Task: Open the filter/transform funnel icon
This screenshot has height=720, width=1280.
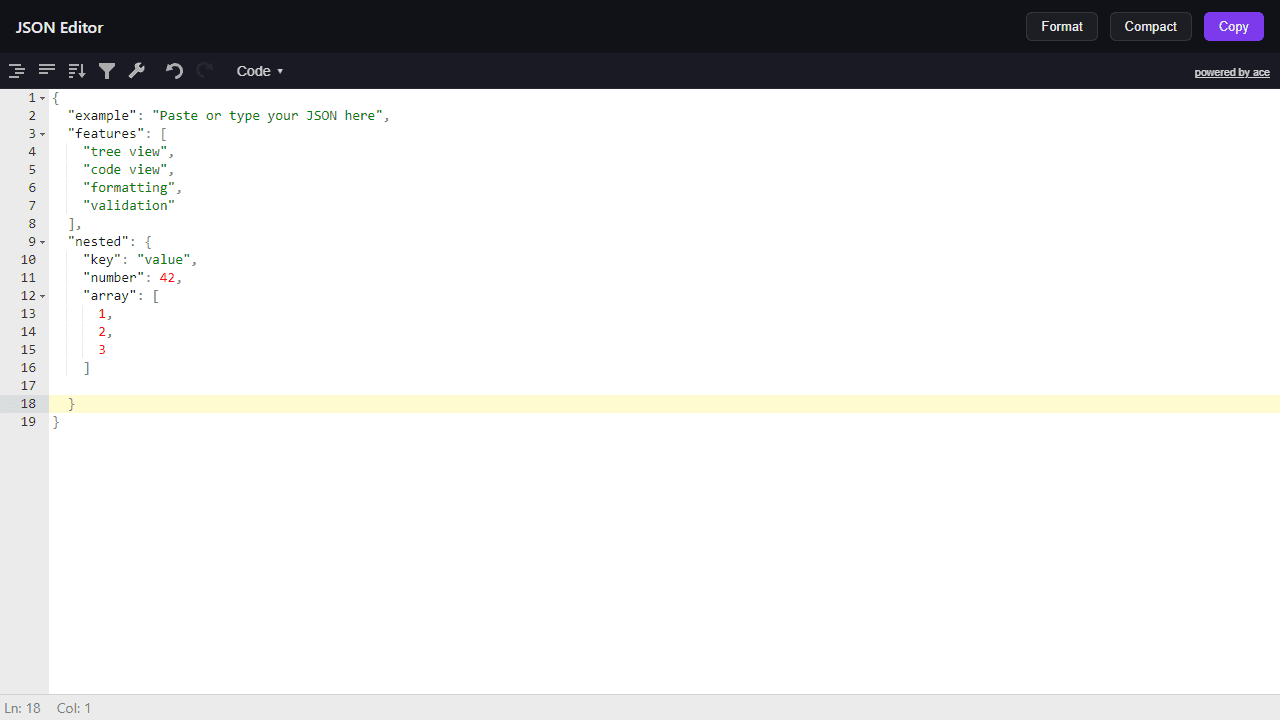Action: point(107,71)
